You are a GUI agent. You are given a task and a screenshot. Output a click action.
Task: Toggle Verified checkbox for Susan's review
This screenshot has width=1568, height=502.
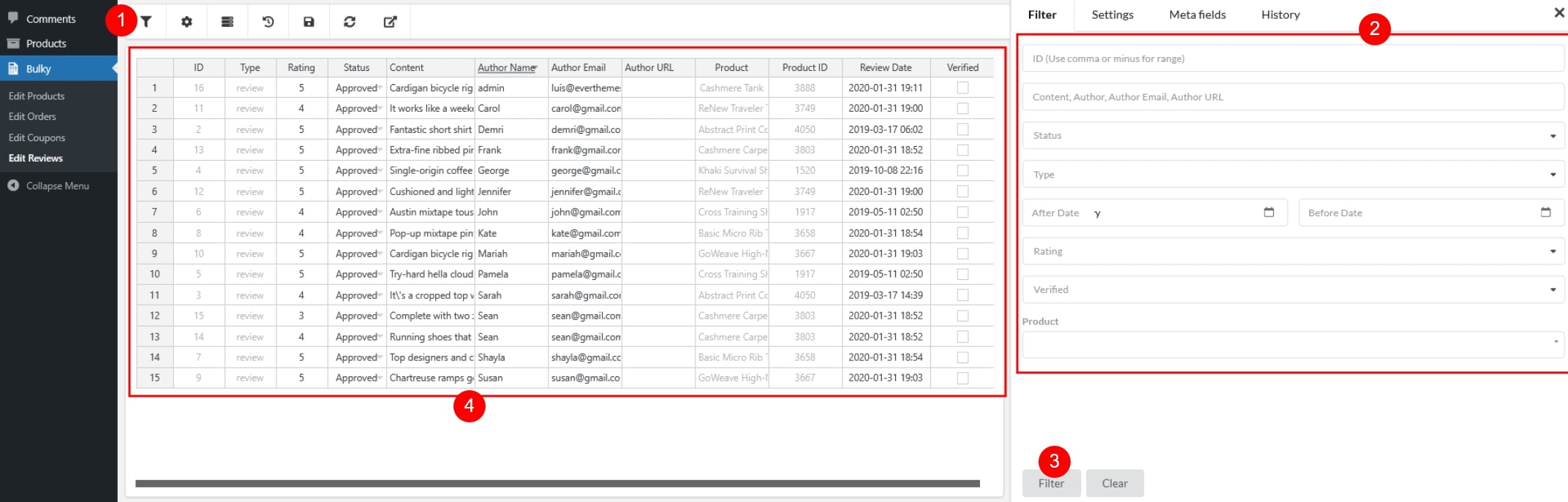(962, 378)
